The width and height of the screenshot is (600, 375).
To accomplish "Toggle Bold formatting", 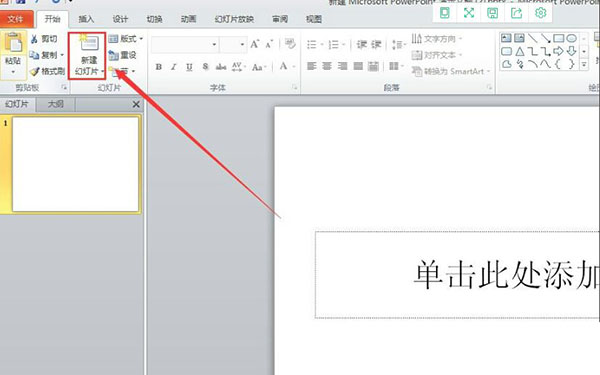I will point(158,67).
